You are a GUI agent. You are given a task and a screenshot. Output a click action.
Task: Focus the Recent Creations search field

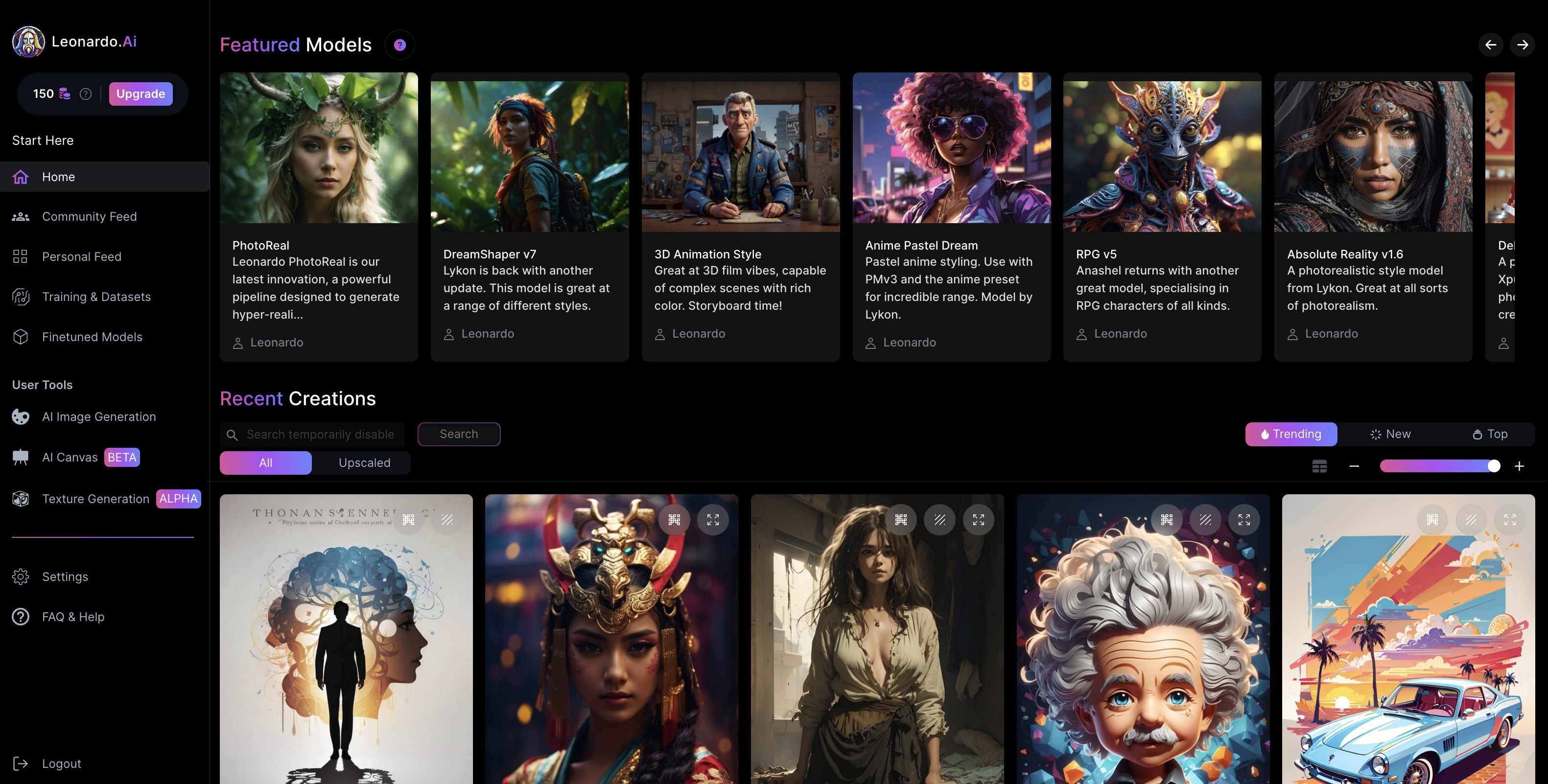(x=312, y=435)
